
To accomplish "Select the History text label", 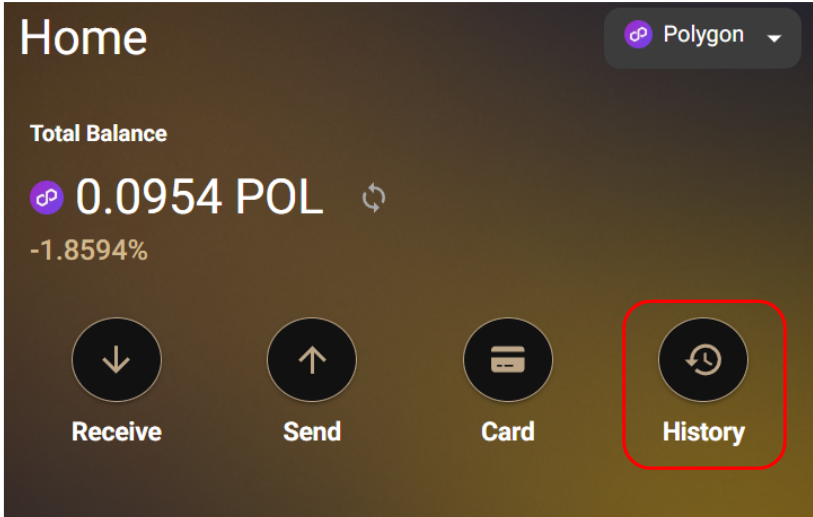I will point(704,432).
